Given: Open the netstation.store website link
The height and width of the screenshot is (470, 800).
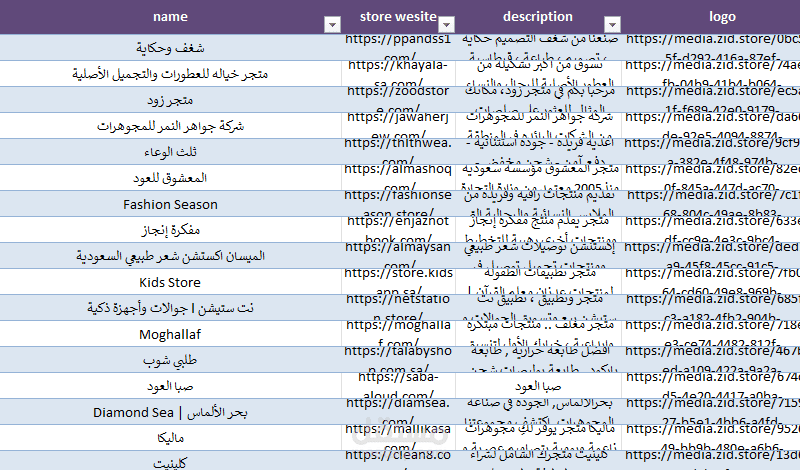Looking at the screenshot, I should pyautogui.click(x=398, y=308).
